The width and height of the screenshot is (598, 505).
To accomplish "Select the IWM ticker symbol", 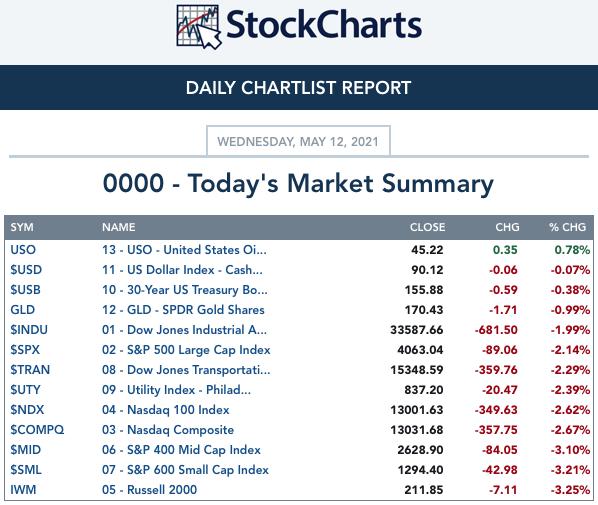I will (x=23, y=490).
